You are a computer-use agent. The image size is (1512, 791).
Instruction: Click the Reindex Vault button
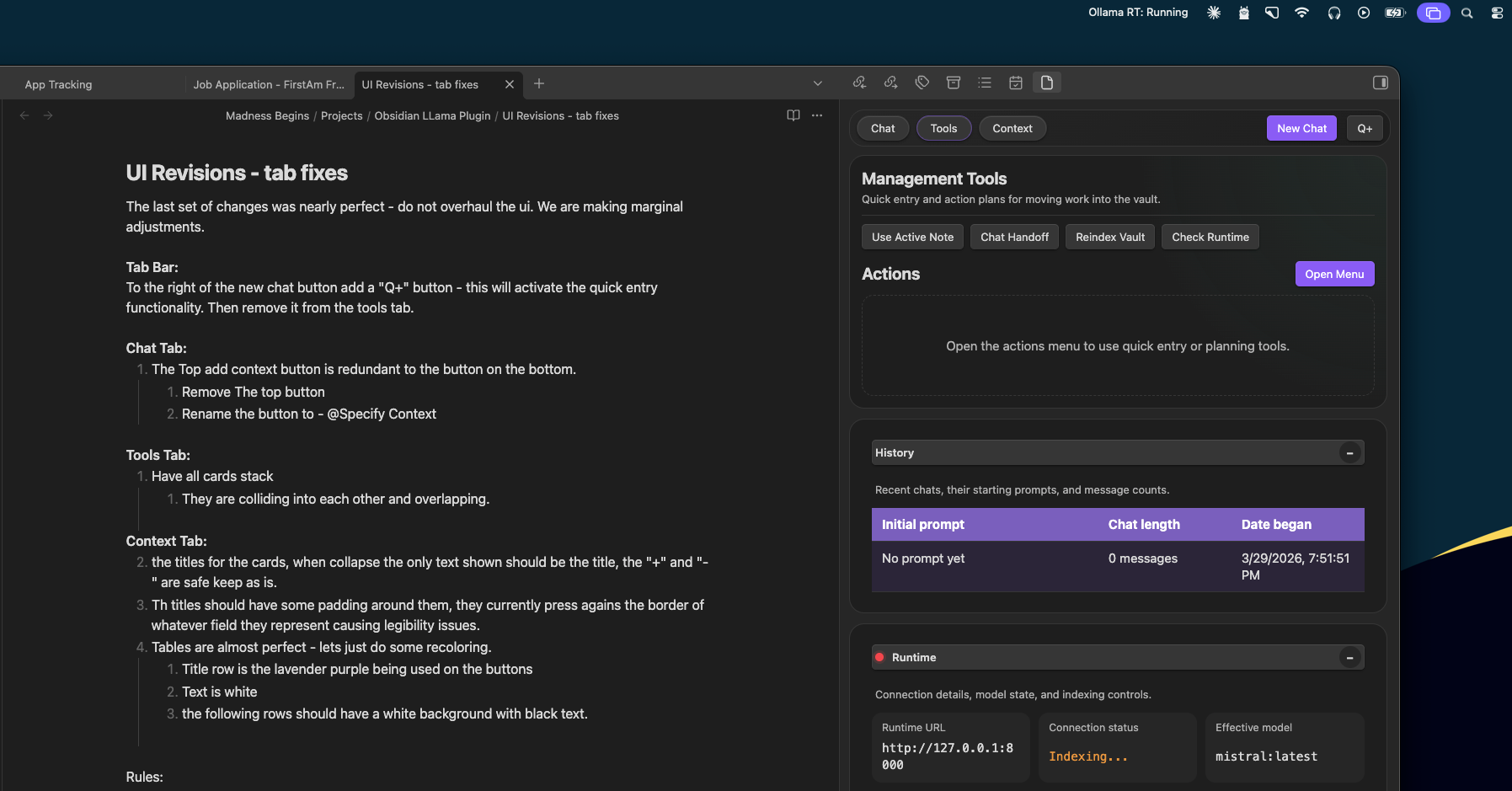point(1110,237)
